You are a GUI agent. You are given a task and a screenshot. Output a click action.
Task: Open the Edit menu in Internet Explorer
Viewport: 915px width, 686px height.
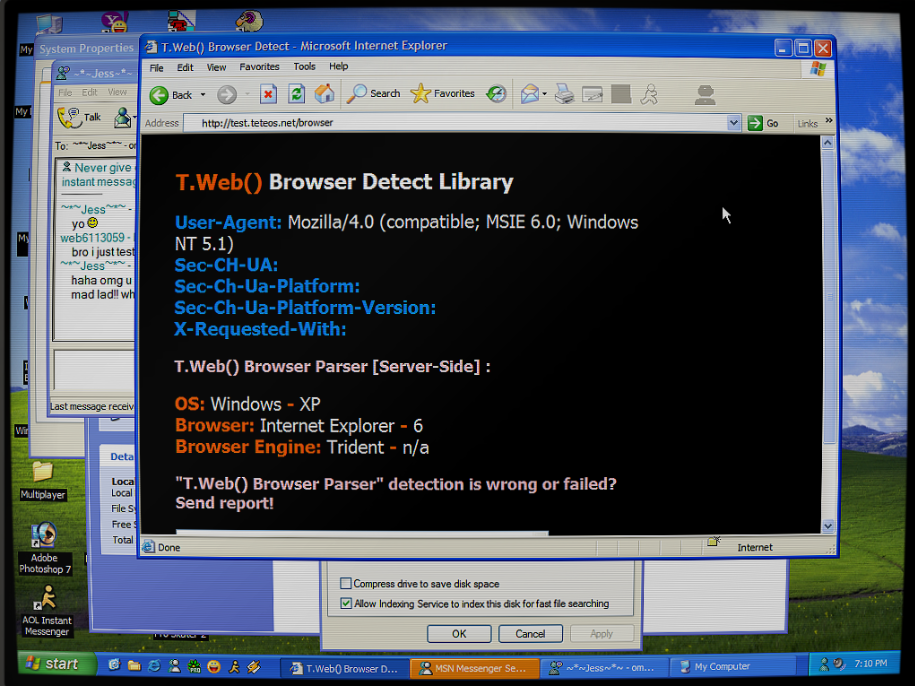tap(185, 67)
